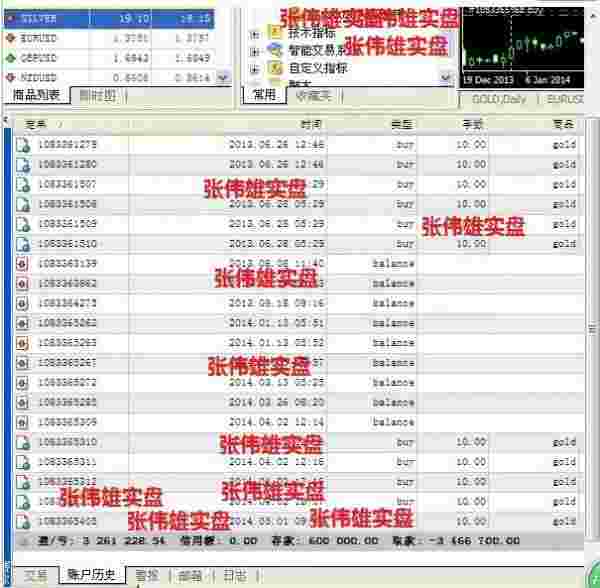Click the EURUSD symbol name

(x=38, y=38)
